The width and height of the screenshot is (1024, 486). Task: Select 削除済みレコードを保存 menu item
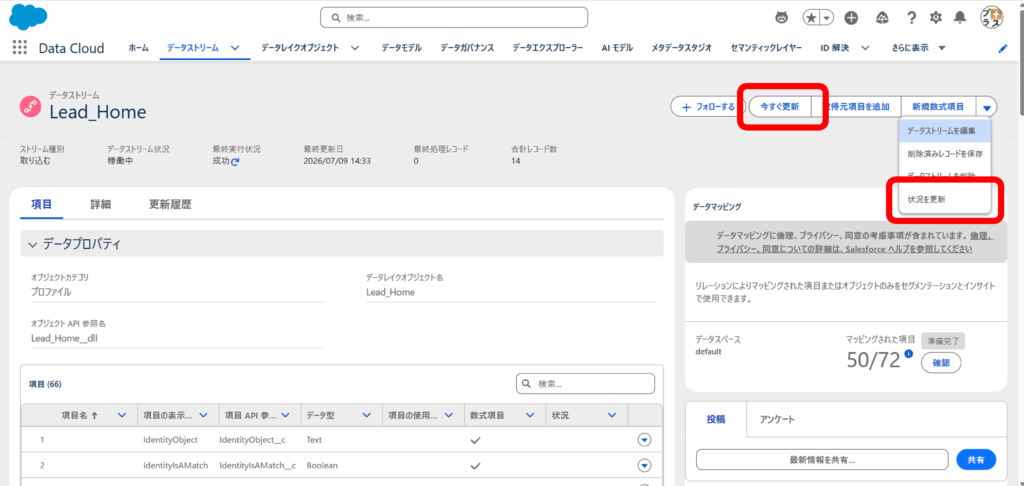(x=944, y=154)
